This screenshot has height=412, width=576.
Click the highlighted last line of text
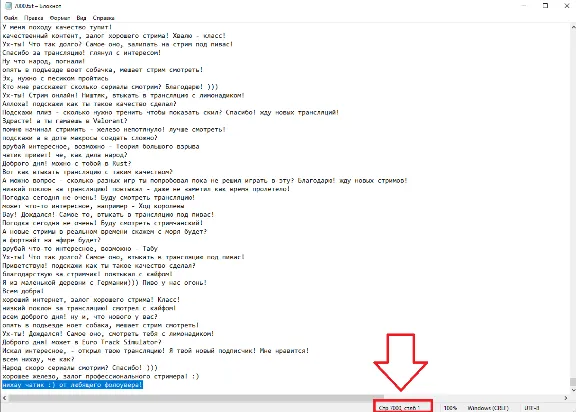(x=72, y=384)
